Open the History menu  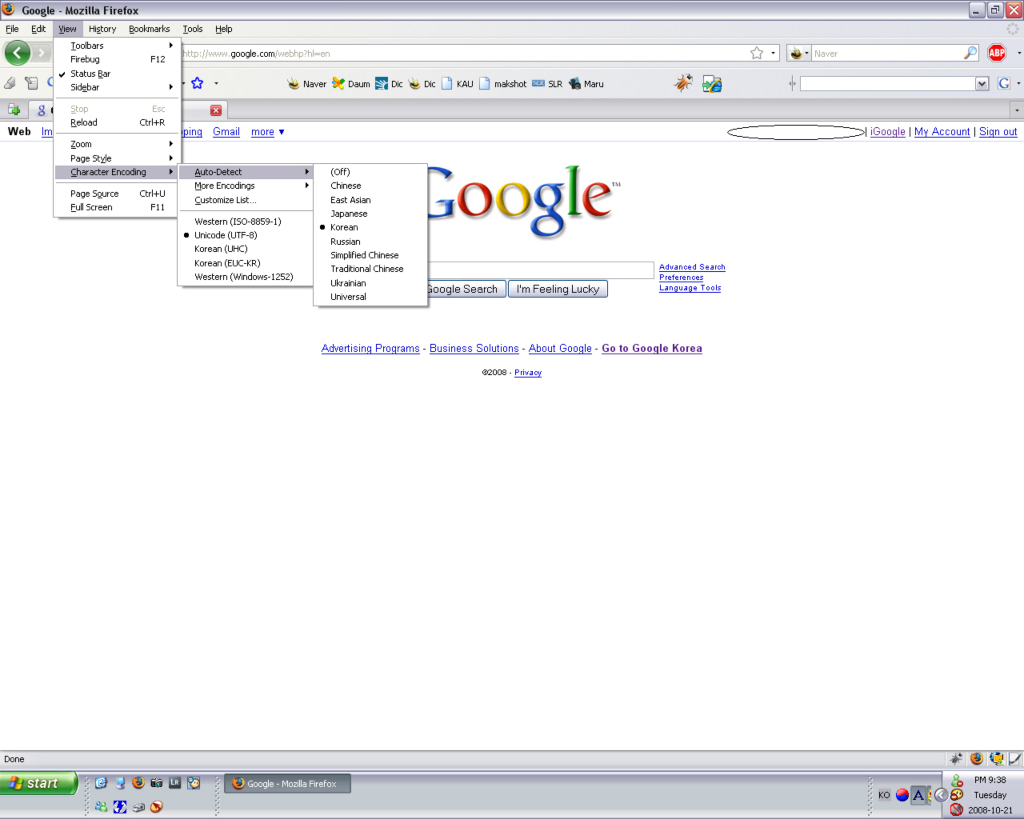103,29
